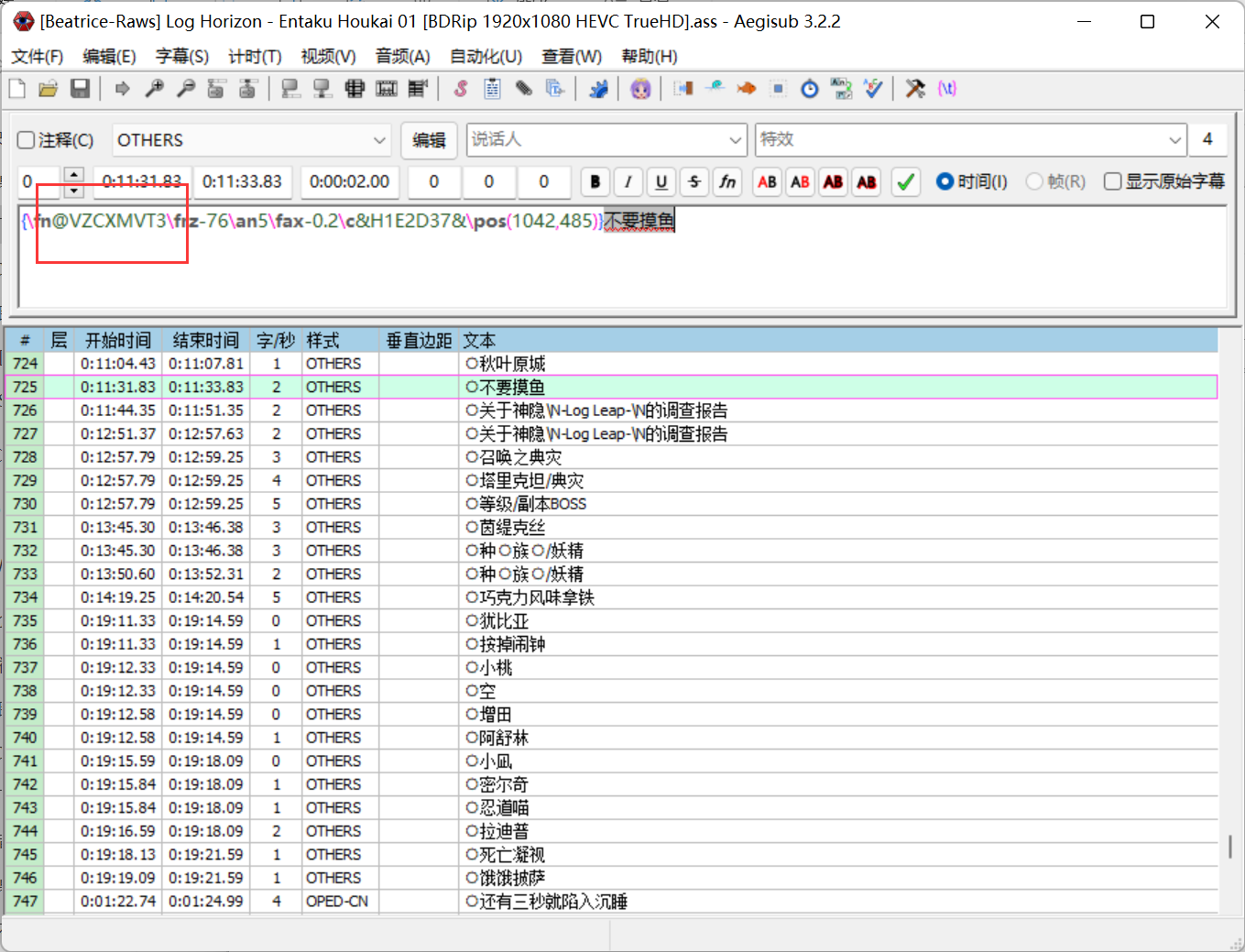Open the 自动化(U) menu
Screen dimensions: 1245x952
pyautogui.click(x=486, y=57)
